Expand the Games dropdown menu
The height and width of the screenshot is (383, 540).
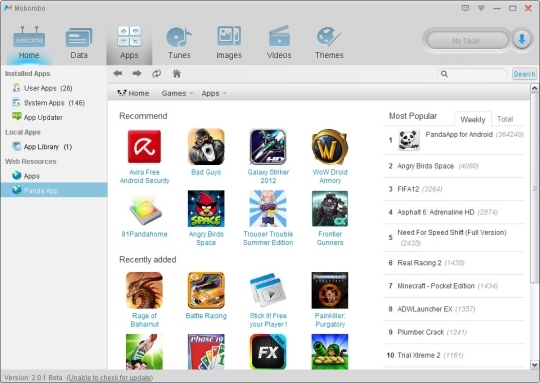coord(177,93)
